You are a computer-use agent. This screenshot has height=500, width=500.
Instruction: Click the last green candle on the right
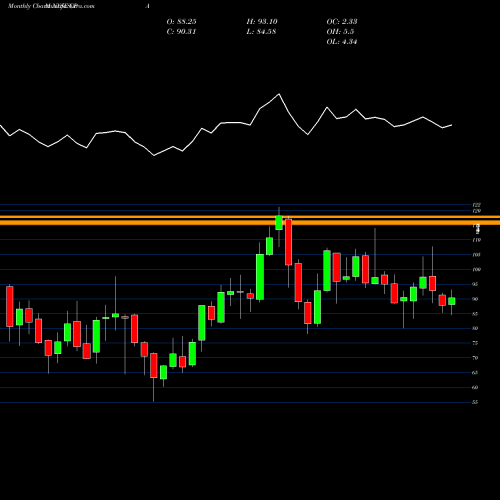452,301
